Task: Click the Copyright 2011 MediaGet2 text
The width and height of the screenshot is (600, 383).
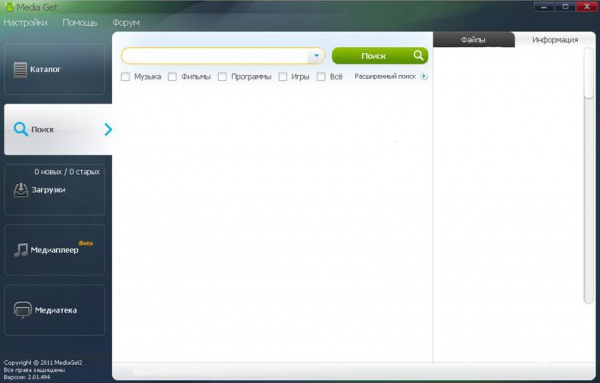Action: tap(43, 362)
